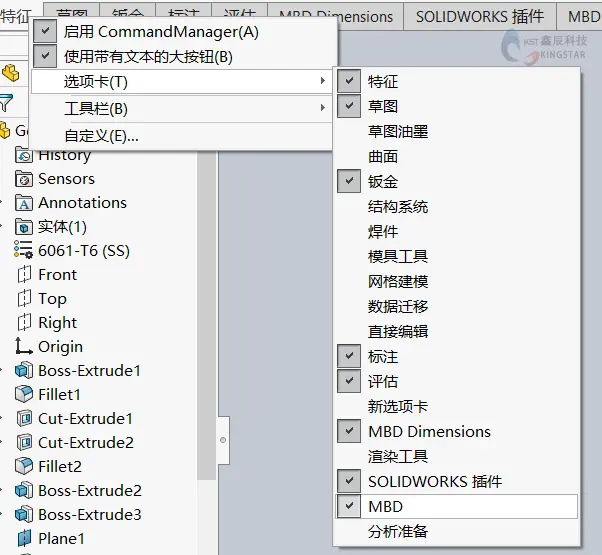602x555 pixels.
Task: Open 自定义(E)... menu entry
Action: [181, 135]
